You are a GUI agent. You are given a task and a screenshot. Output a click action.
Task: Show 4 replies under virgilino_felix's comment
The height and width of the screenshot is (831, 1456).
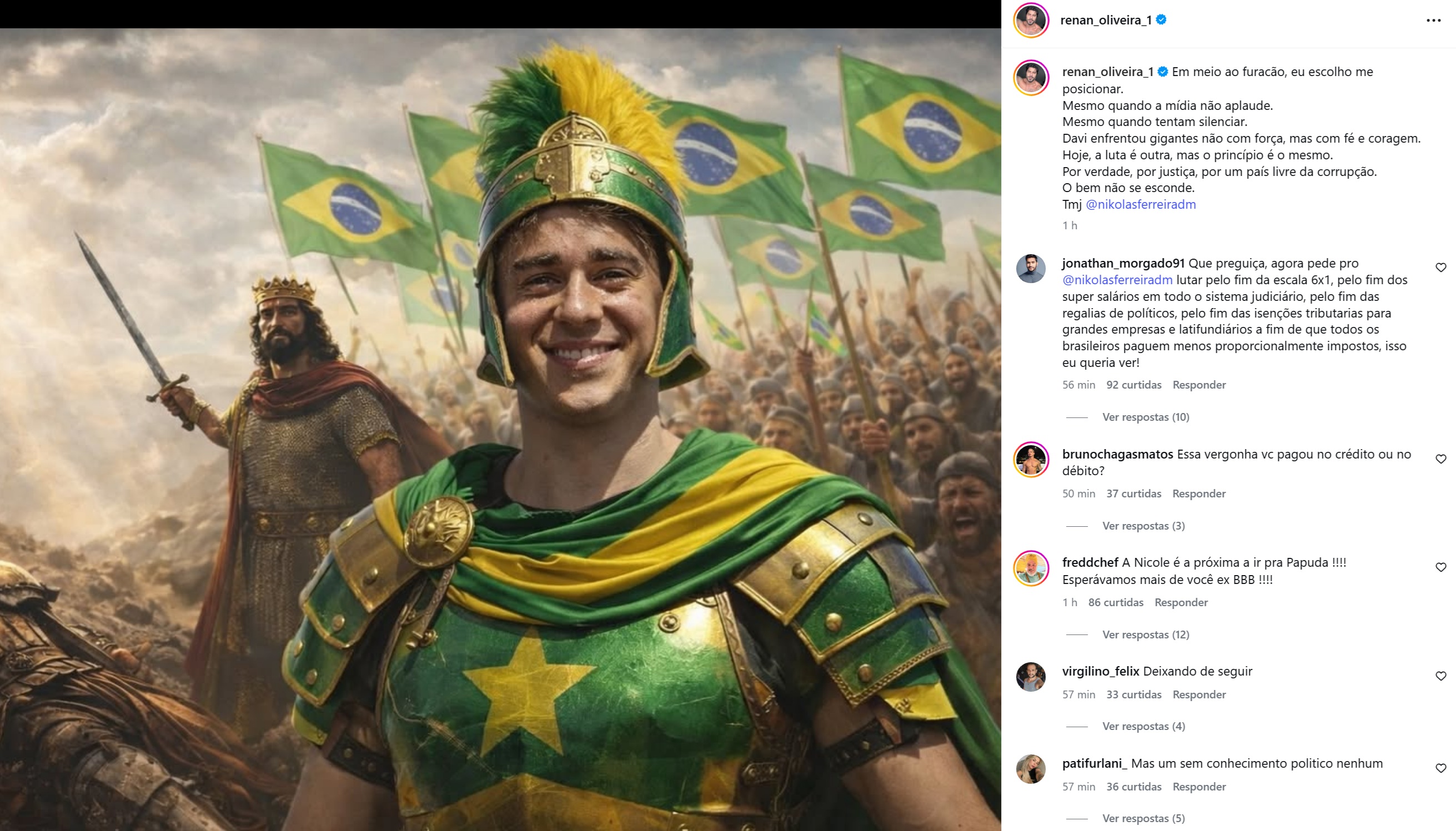[1143, 727]
